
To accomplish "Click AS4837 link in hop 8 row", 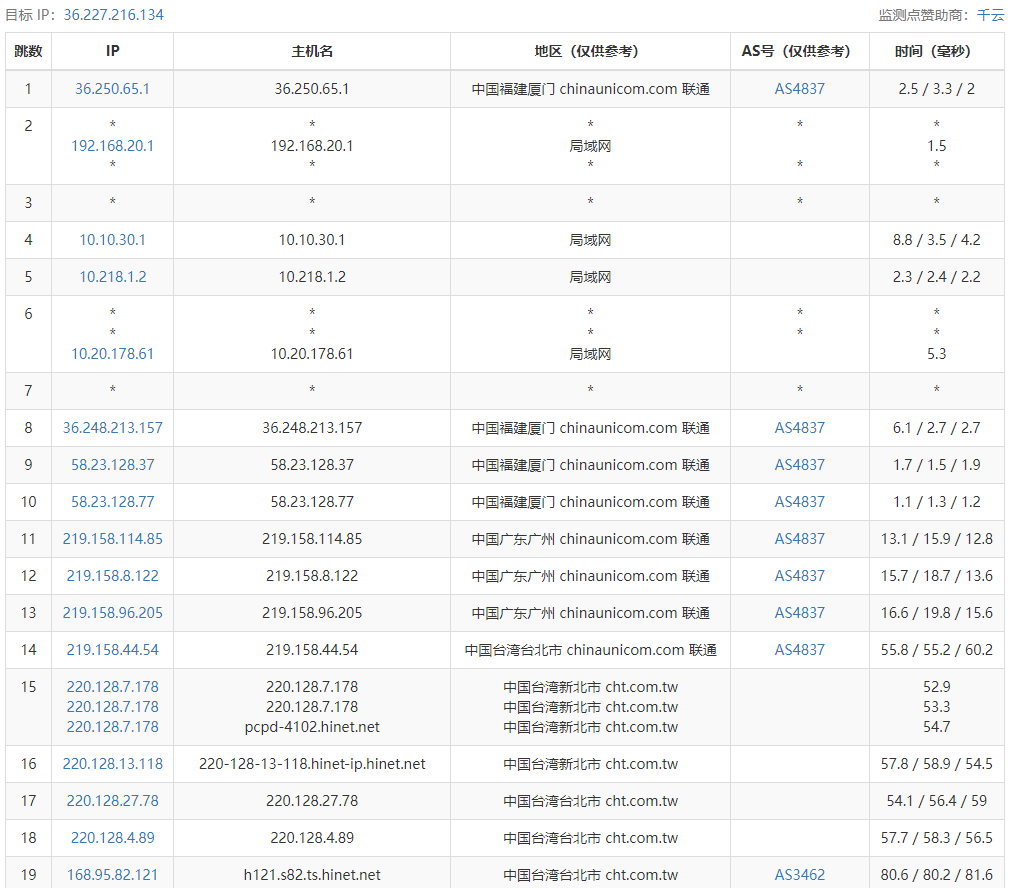I will click(x=800, y=428).
